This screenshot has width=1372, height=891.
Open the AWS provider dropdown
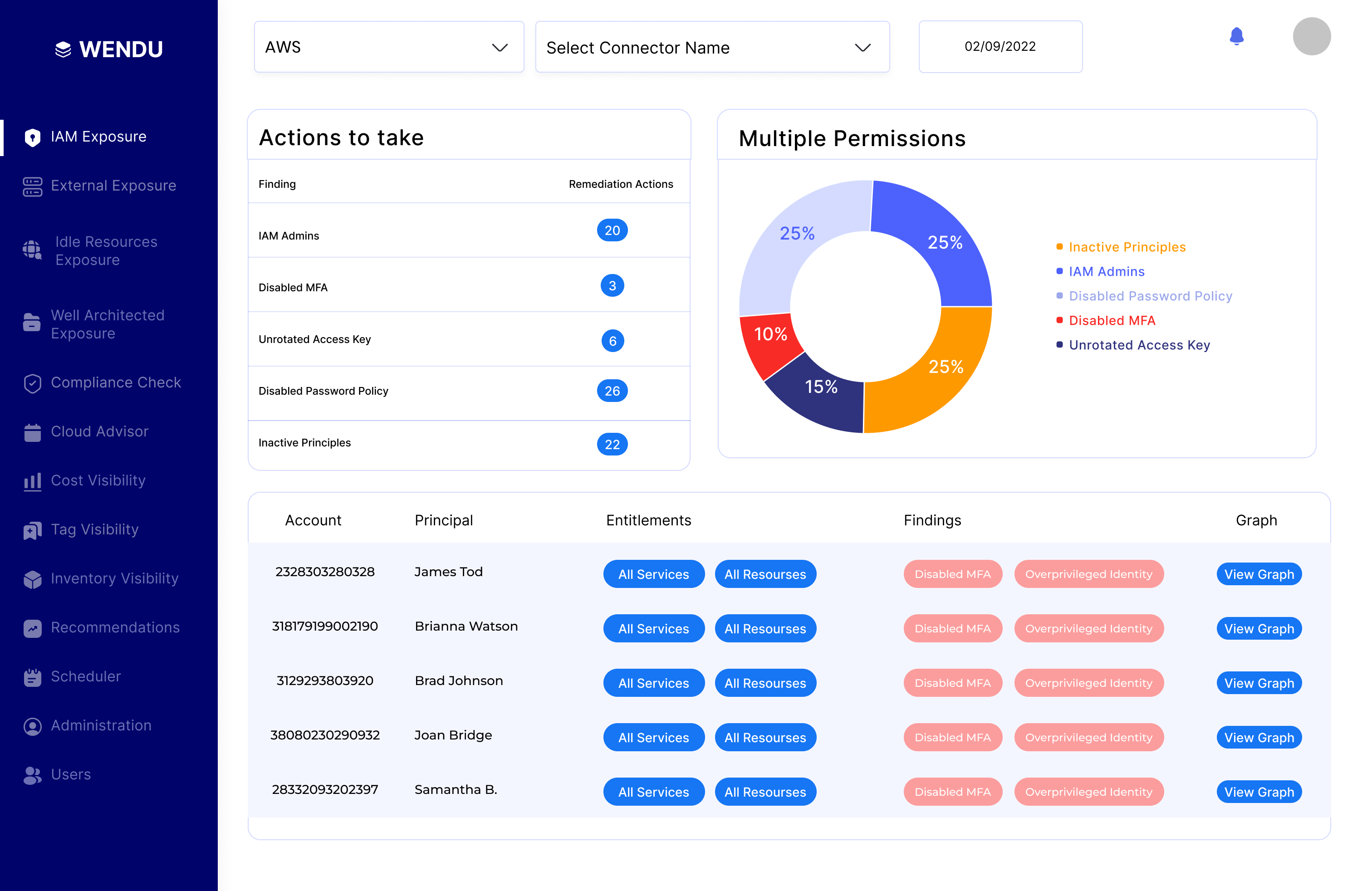[388, 47]
